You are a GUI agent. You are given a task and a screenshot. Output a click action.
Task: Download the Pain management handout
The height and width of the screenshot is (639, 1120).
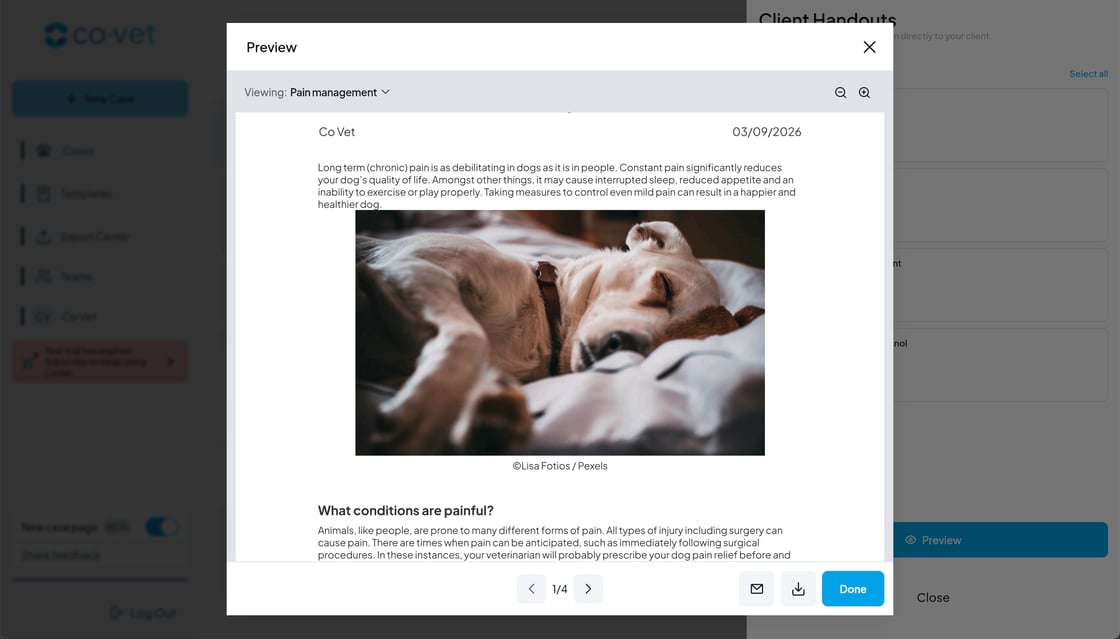pyautogui.click(x=798, y=589)
